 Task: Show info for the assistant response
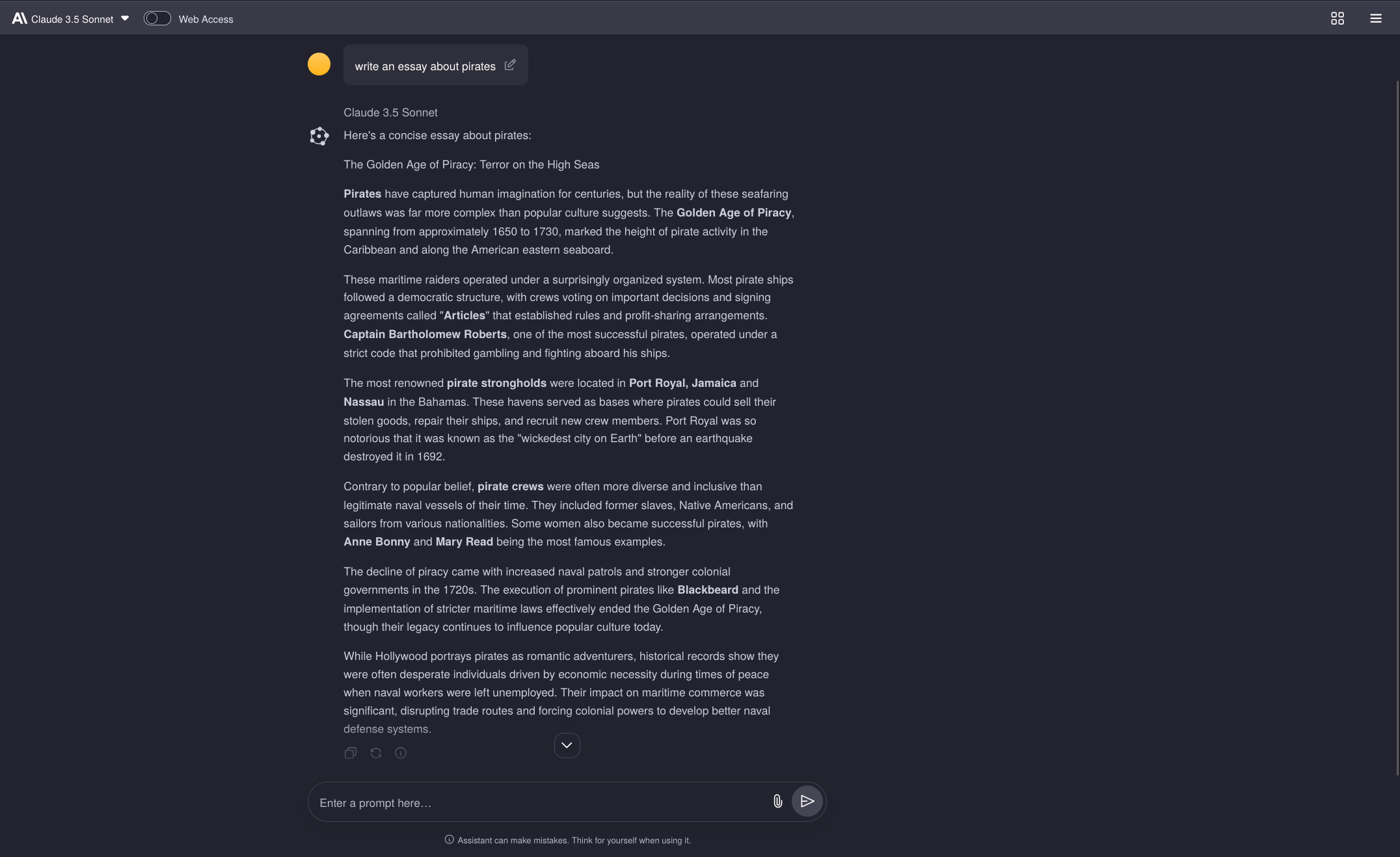point(401,753)
